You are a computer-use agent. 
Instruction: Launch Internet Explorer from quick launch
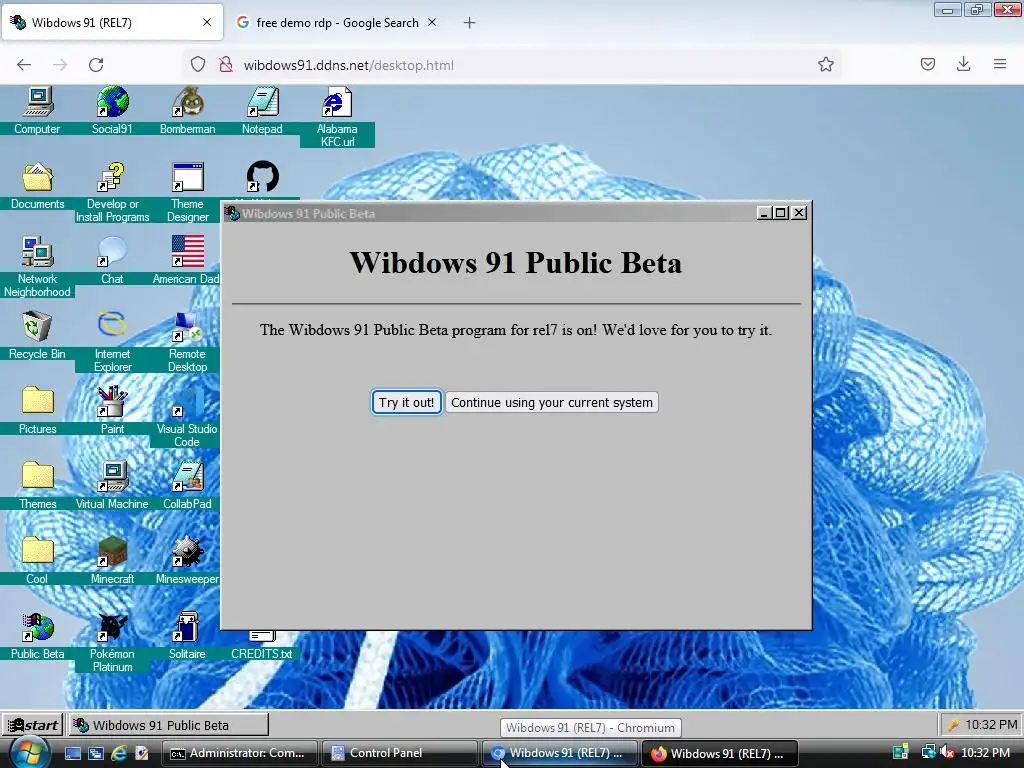(x=119, y=753)
